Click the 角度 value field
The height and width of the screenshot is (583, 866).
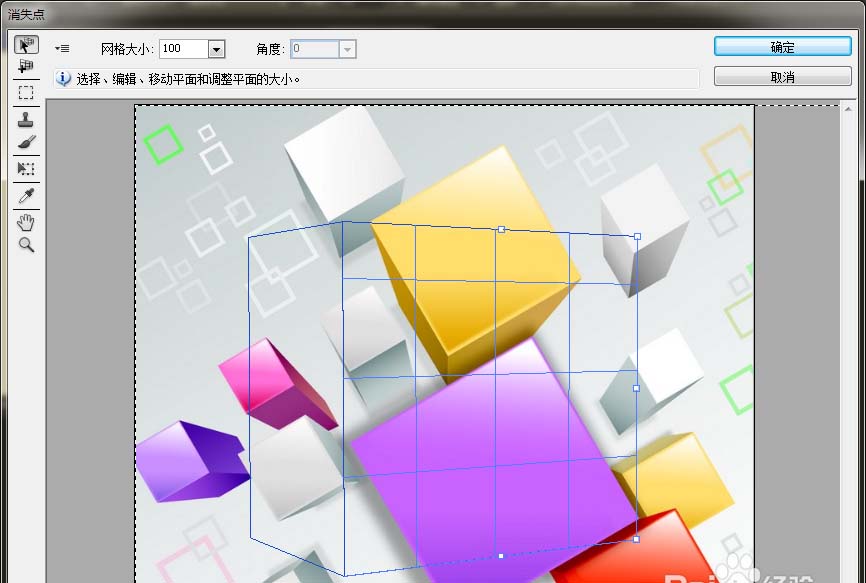(x=315, y=49)
